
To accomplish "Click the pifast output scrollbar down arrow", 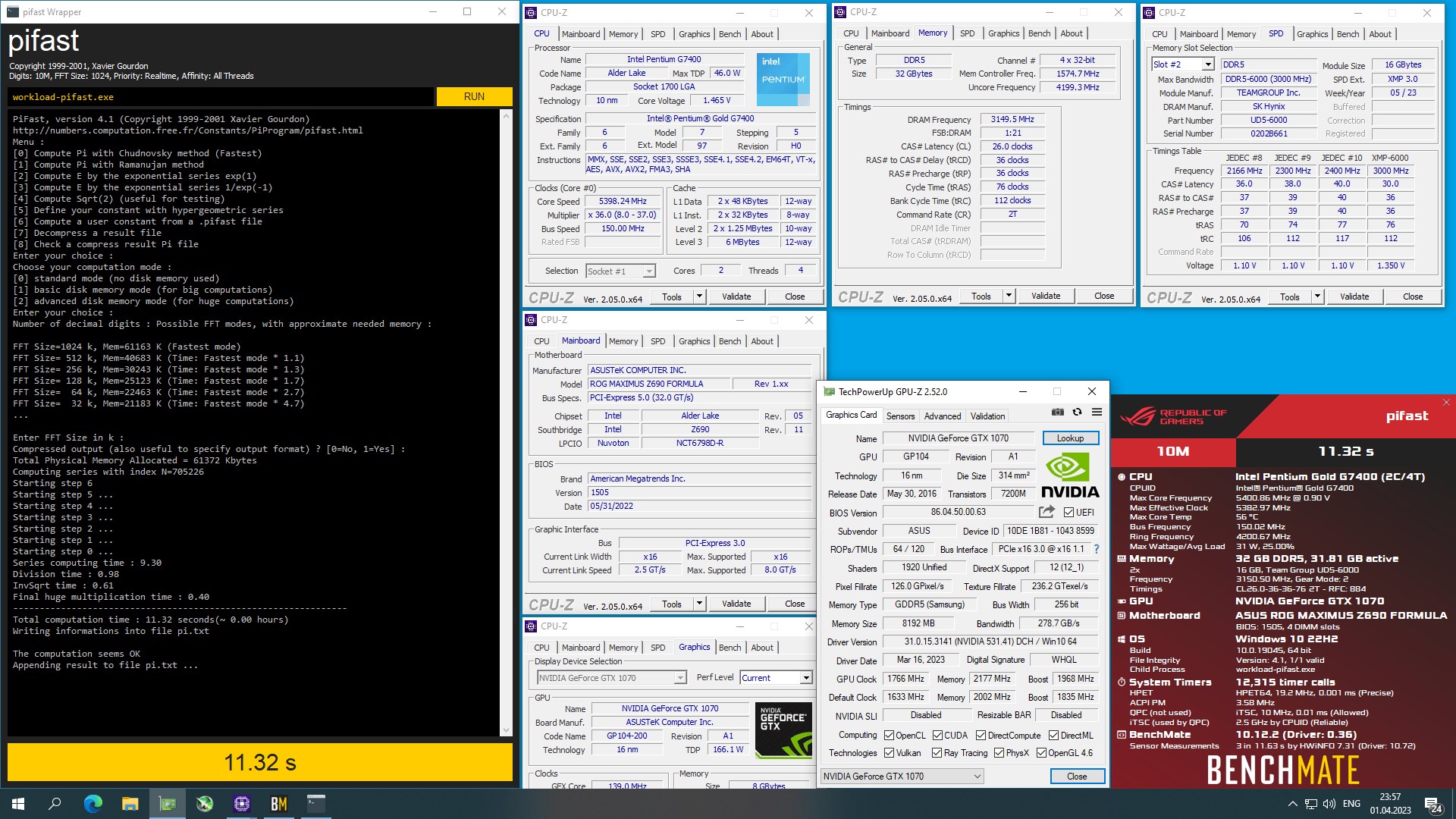I will click(x=507, y=730).
